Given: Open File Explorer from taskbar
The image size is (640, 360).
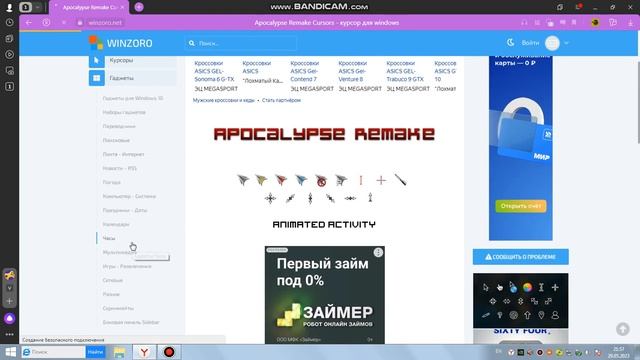Looking at the screenshot, I should [x=119, y=352].
